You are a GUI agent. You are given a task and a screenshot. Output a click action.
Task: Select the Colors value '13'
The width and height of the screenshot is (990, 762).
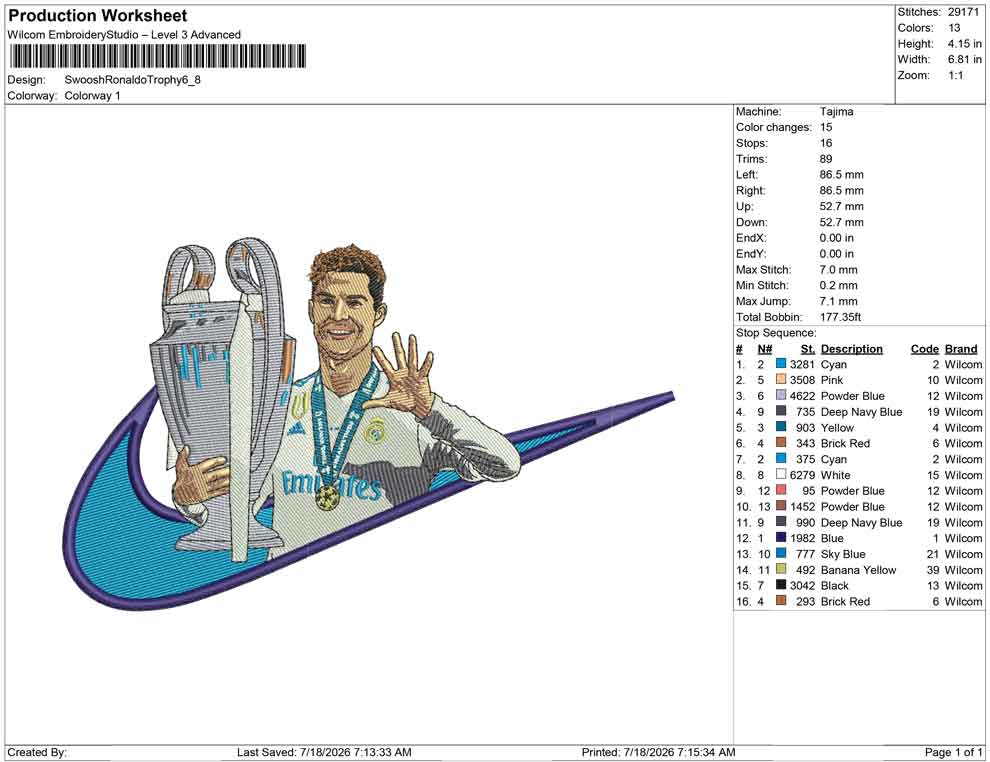pyautogui.click(x=954, y=28)
